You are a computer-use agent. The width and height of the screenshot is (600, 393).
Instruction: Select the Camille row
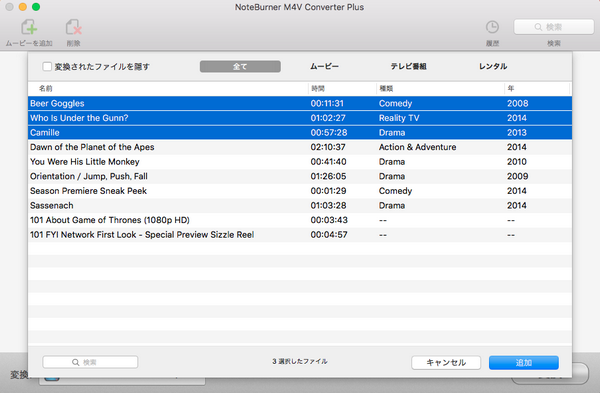point(300,132)
